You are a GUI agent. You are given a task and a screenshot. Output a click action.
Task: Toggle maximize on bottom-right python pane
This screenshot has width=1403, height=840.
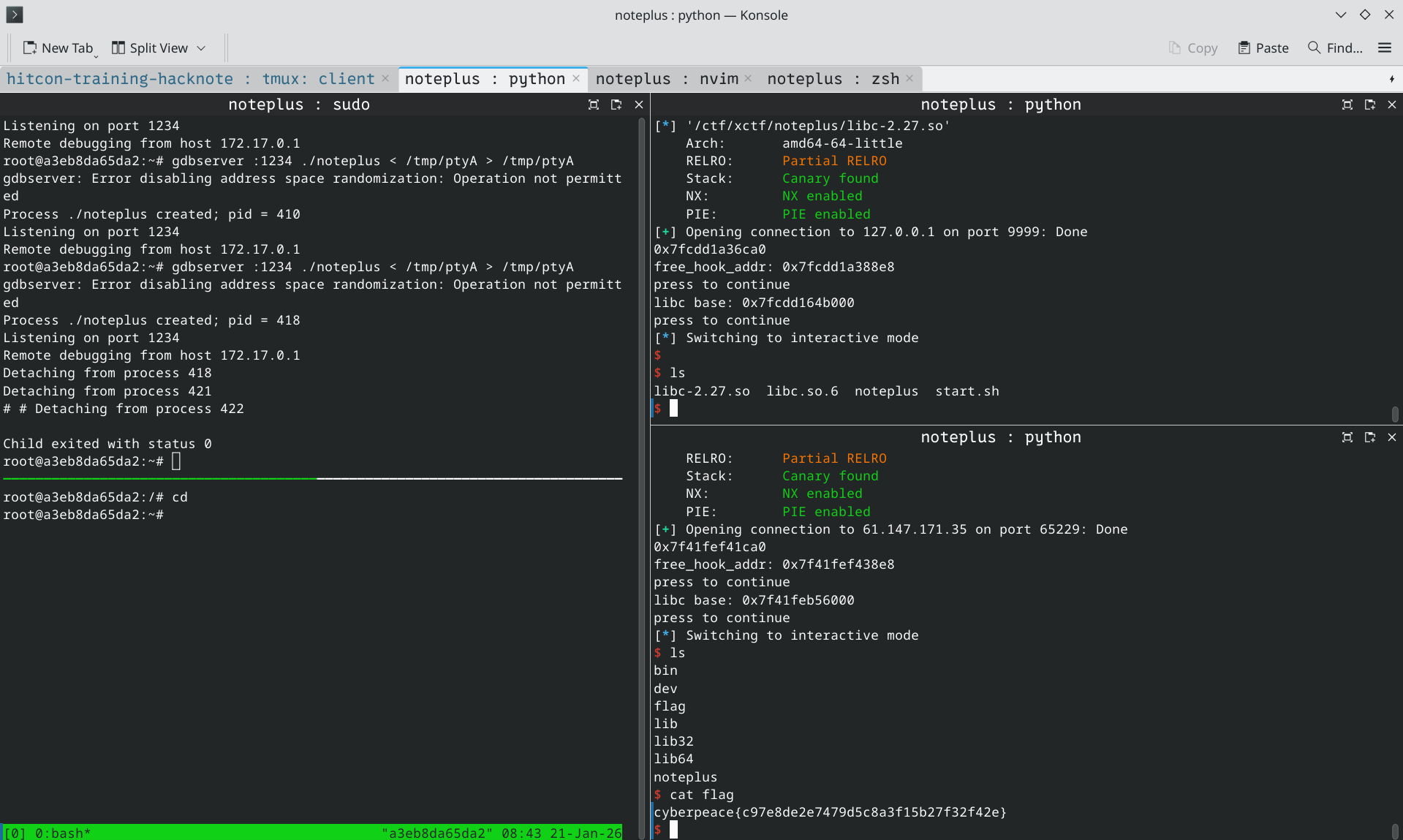coord(1347,437)
